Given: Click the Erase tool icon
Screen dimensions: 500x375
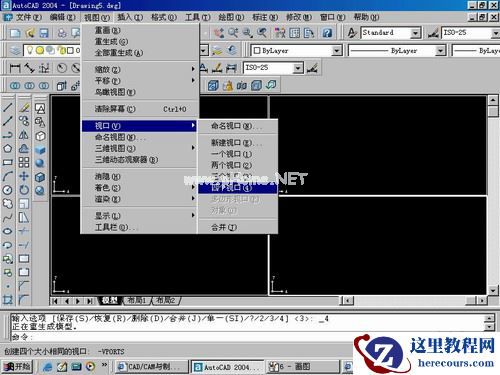Looking at the screenshot, I should point(24,107).
